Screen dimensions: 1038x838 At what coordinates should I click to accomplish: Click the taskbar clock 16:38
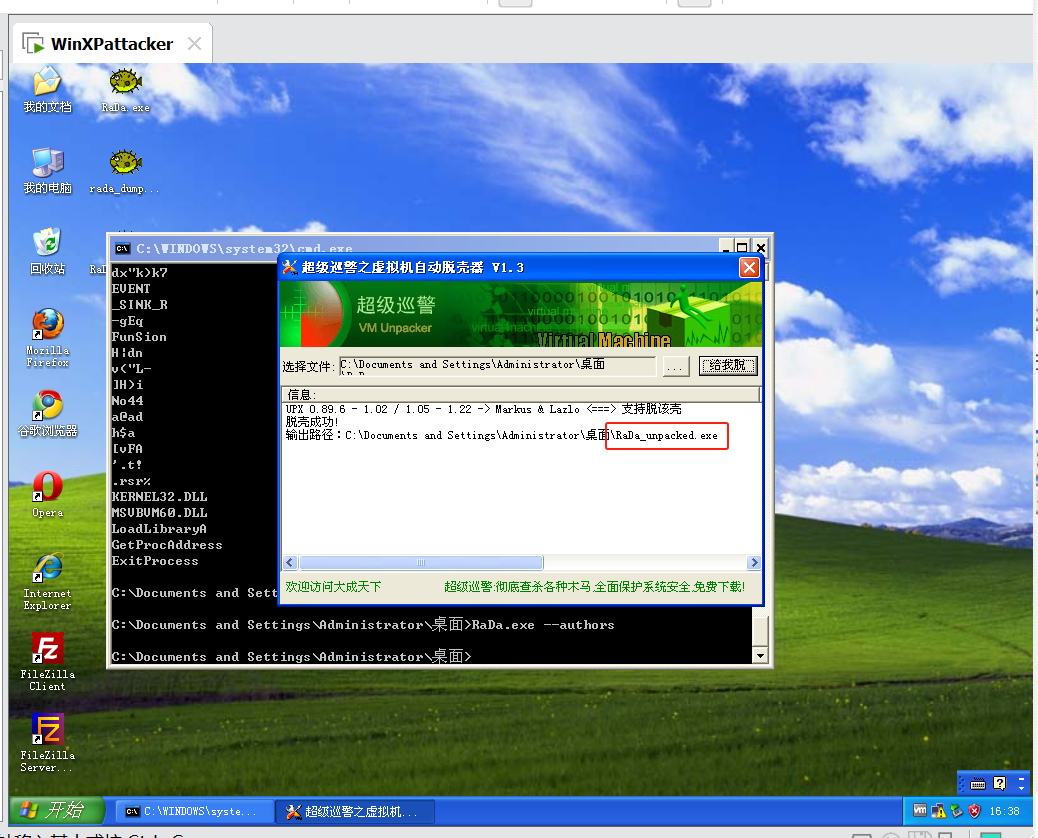(x=1004, y=811)
